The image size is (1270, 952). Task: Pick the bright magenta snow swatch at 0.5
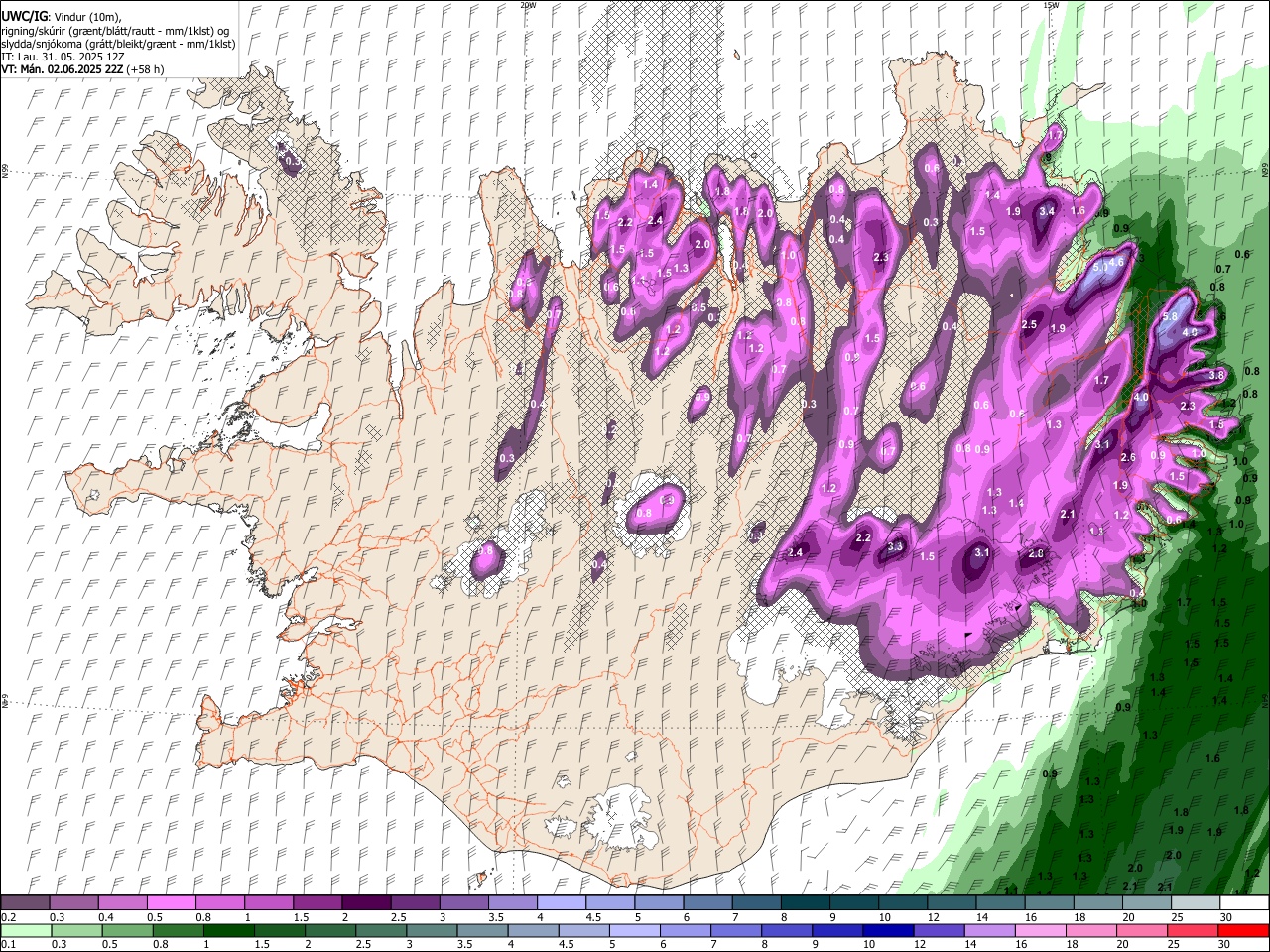click(x=170, y=903)
